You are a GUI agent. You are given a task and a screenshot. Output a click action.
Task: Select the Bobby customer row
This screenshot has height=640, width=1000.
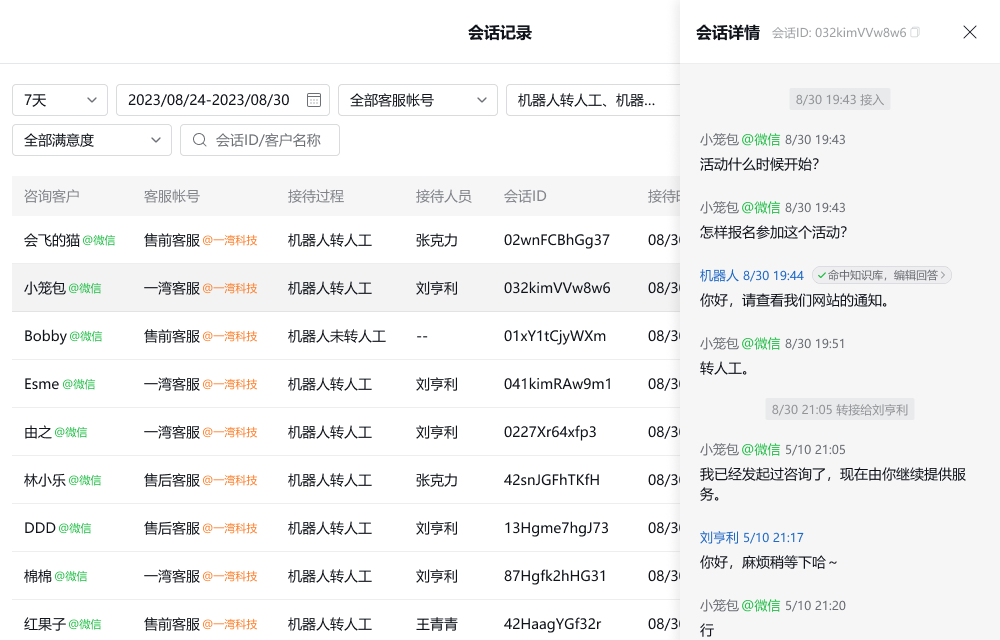tap(46, 336)
